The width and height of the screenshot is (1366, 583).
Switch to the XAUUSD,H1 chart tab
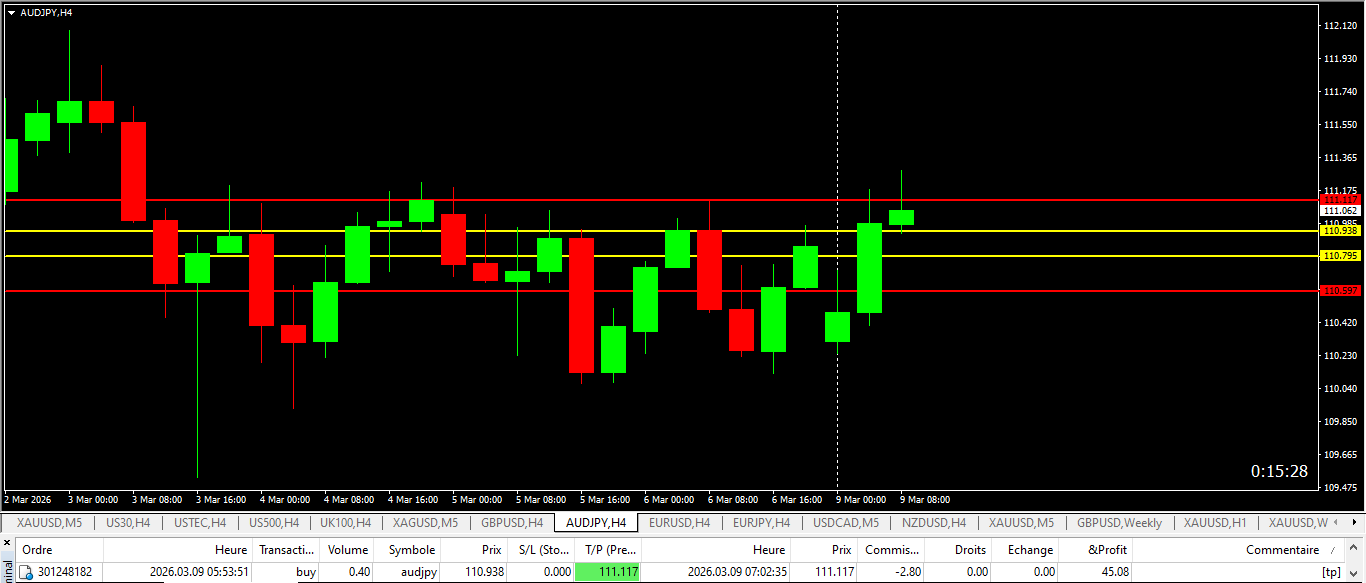1215,522
